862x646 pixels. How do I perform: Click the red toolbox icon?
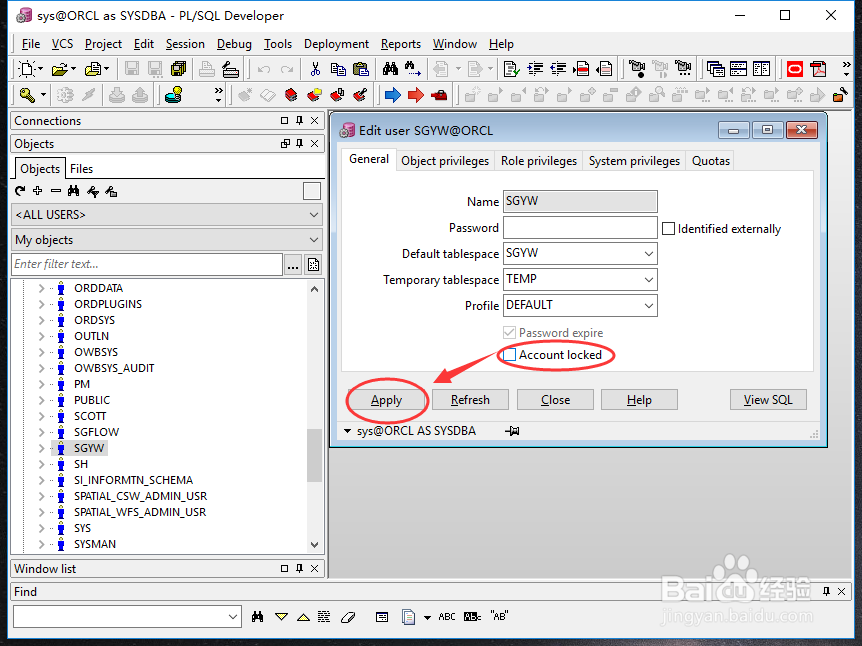(439, 96)
